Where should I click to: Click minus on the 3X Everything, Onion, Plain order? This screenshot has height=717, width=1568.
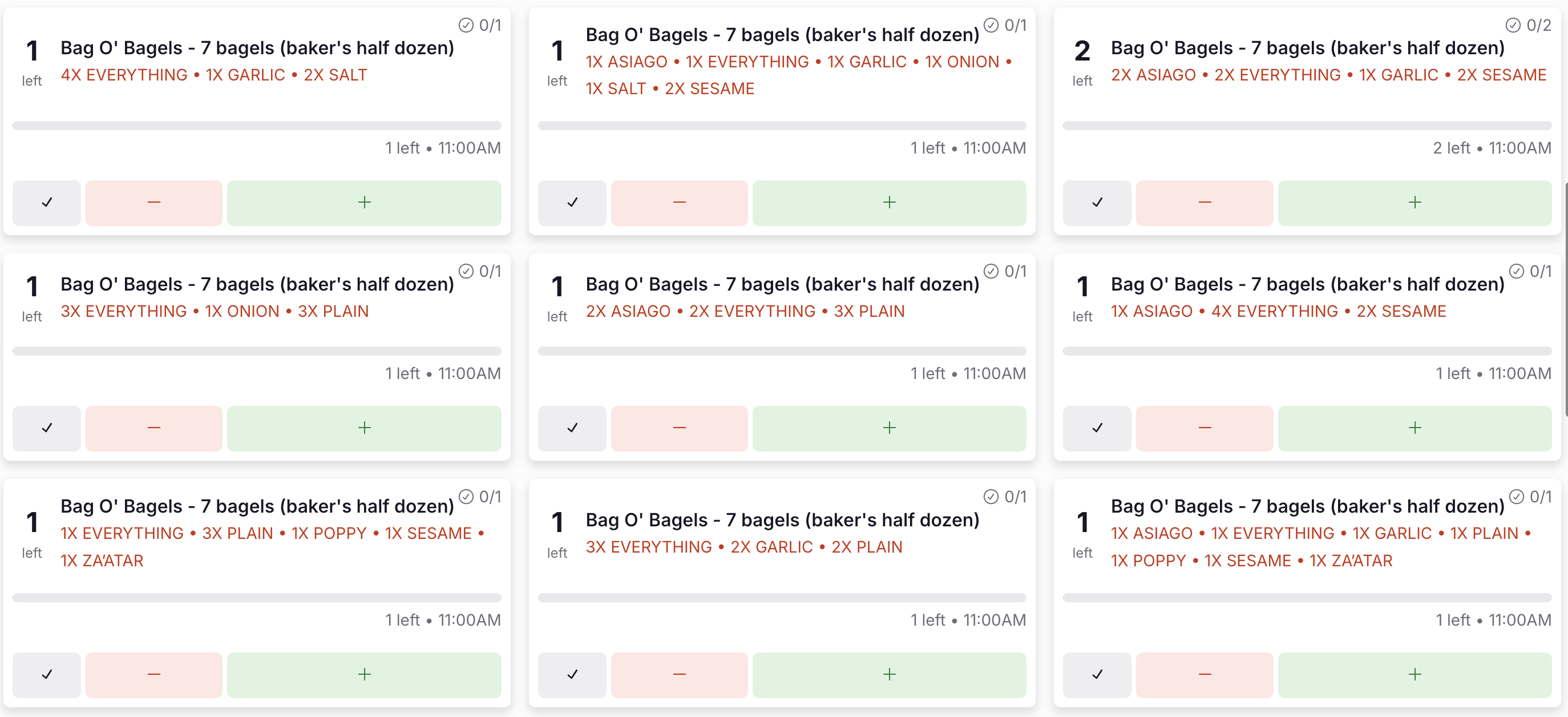point(154,428)
